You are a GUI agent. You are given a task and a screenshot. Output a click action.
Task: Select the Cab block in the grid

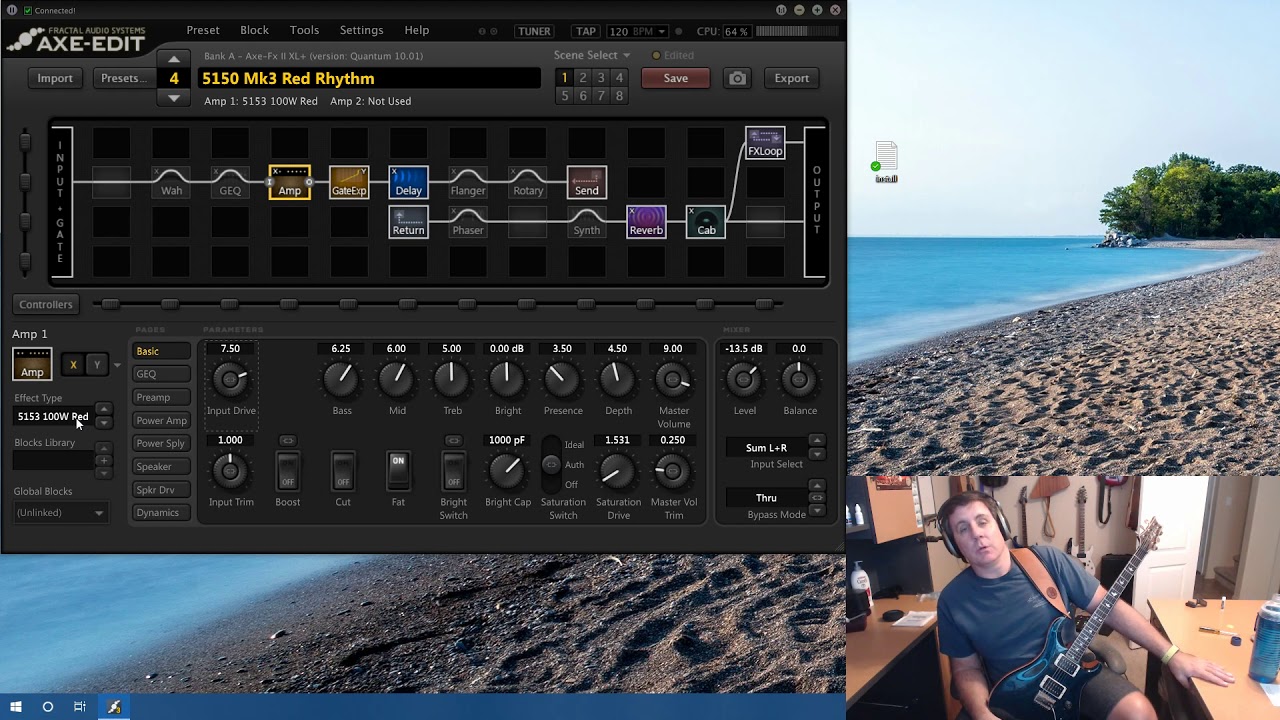coord(706,222)
